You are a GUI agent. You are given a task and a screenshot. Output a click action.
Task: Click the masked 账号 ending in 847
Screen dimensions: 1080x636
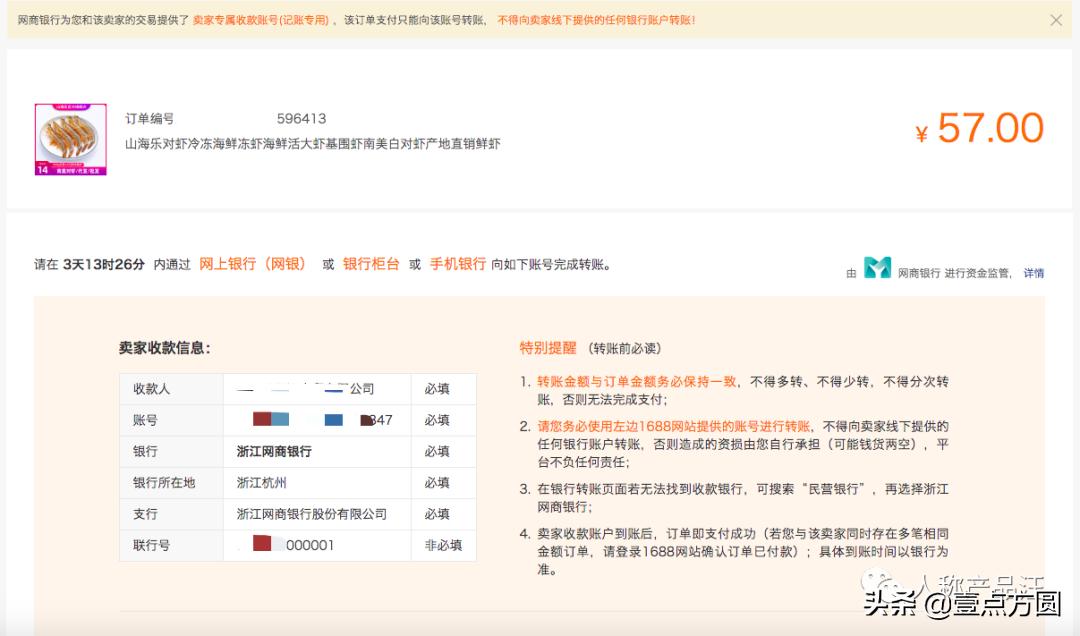(310, 420)
